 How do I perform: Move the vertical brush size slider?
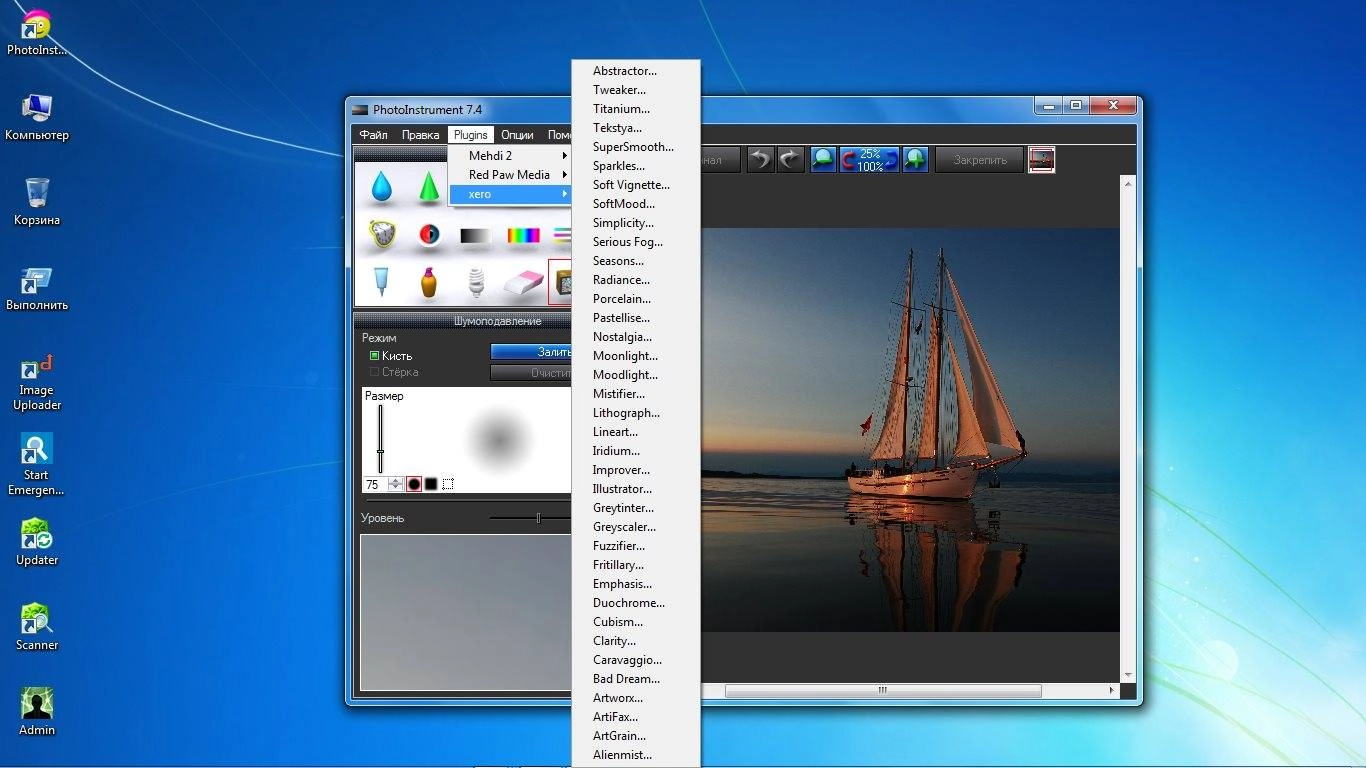click(x=380, y=452)
